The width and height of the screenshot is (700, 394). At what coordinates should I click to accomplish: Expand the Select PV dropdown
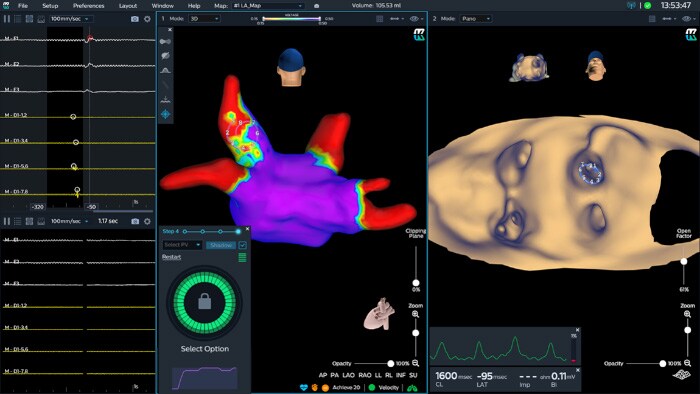point(182,245)
